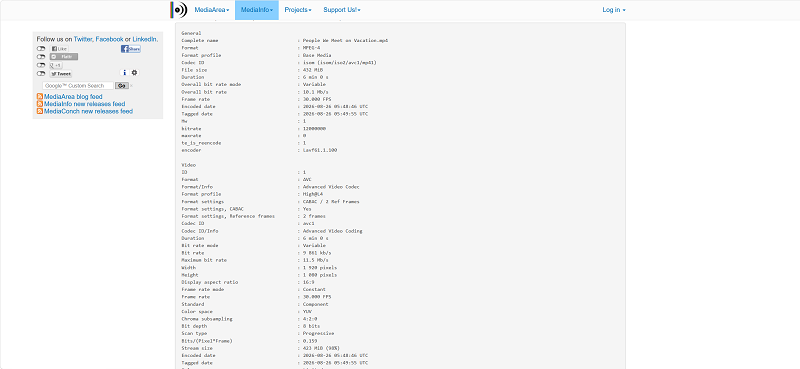Open the Log in dropdown
Viewport: 800px width, 369px height.
[x=614, y=10]
